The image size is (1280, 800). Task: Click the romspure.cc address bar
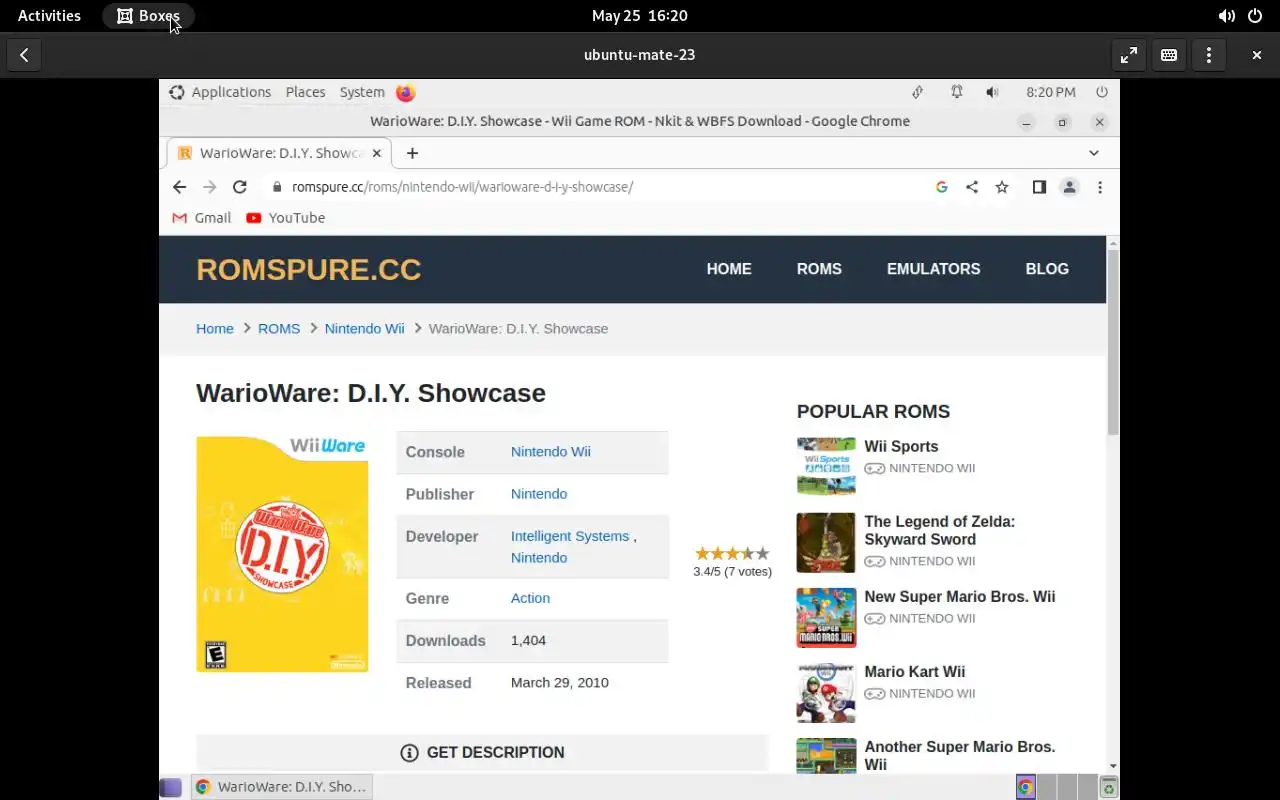coord(600,187)
